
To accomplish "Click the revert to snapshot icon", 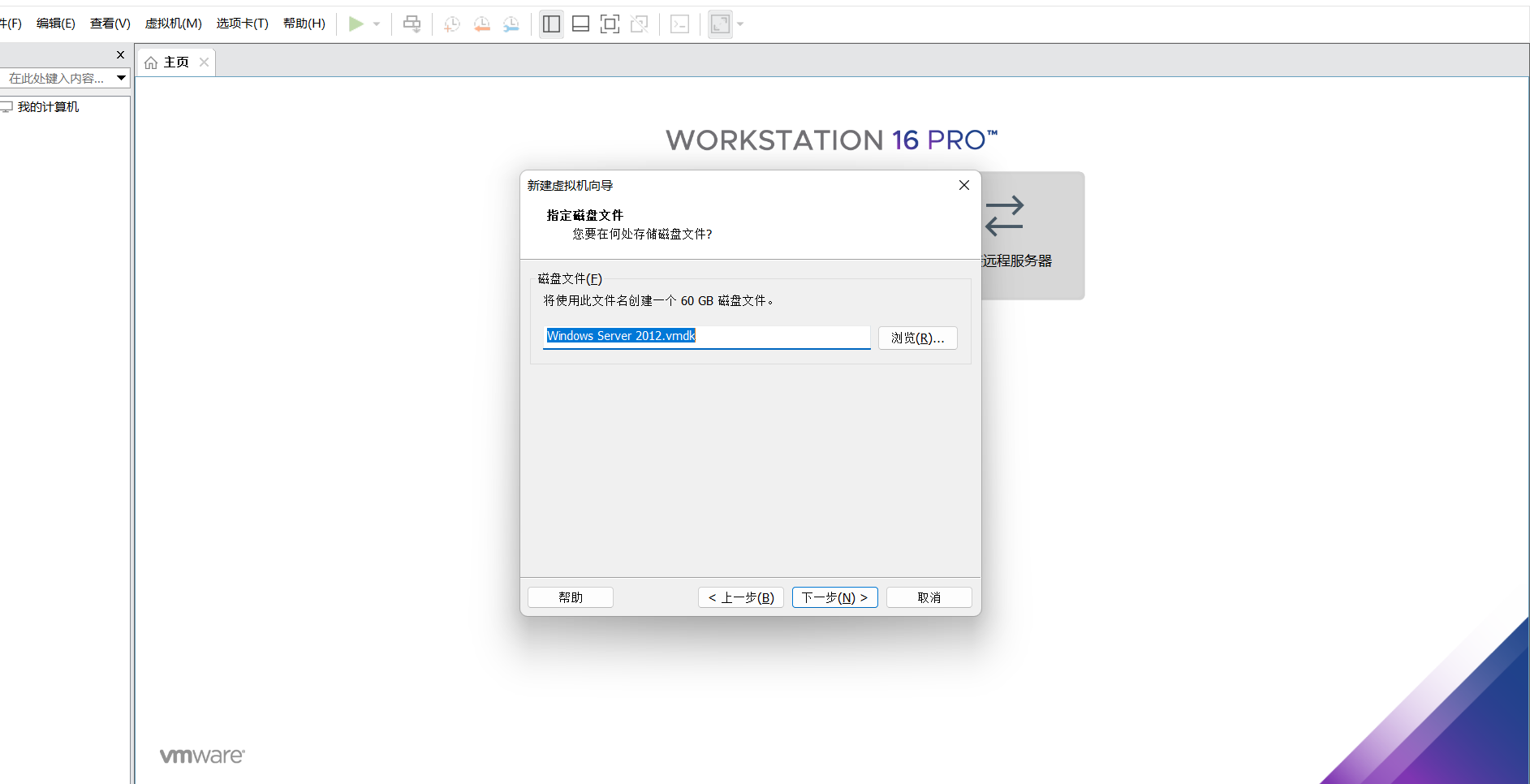I will point(482,24).
